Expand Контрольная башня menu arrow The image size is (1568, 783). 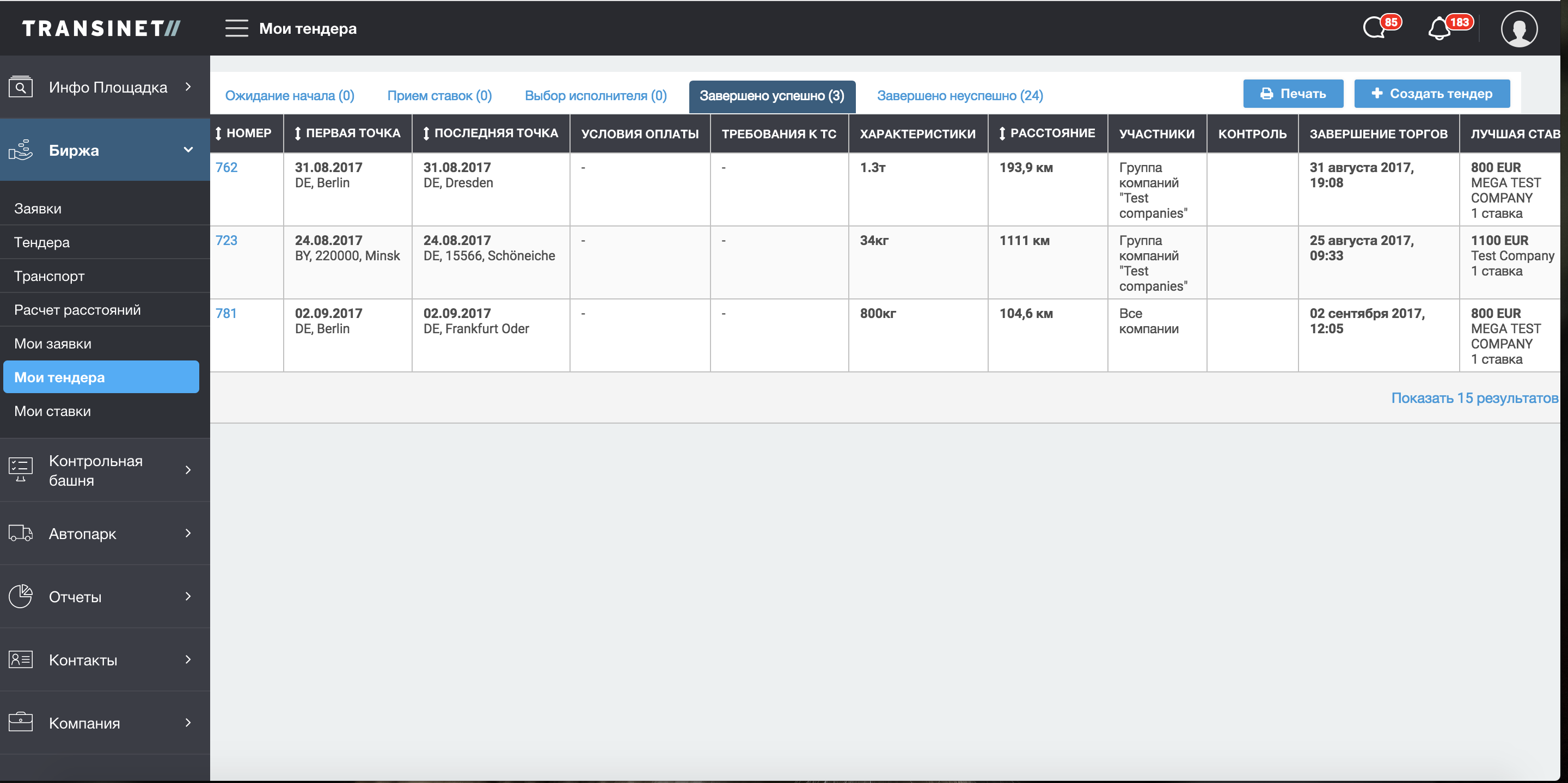188,470
